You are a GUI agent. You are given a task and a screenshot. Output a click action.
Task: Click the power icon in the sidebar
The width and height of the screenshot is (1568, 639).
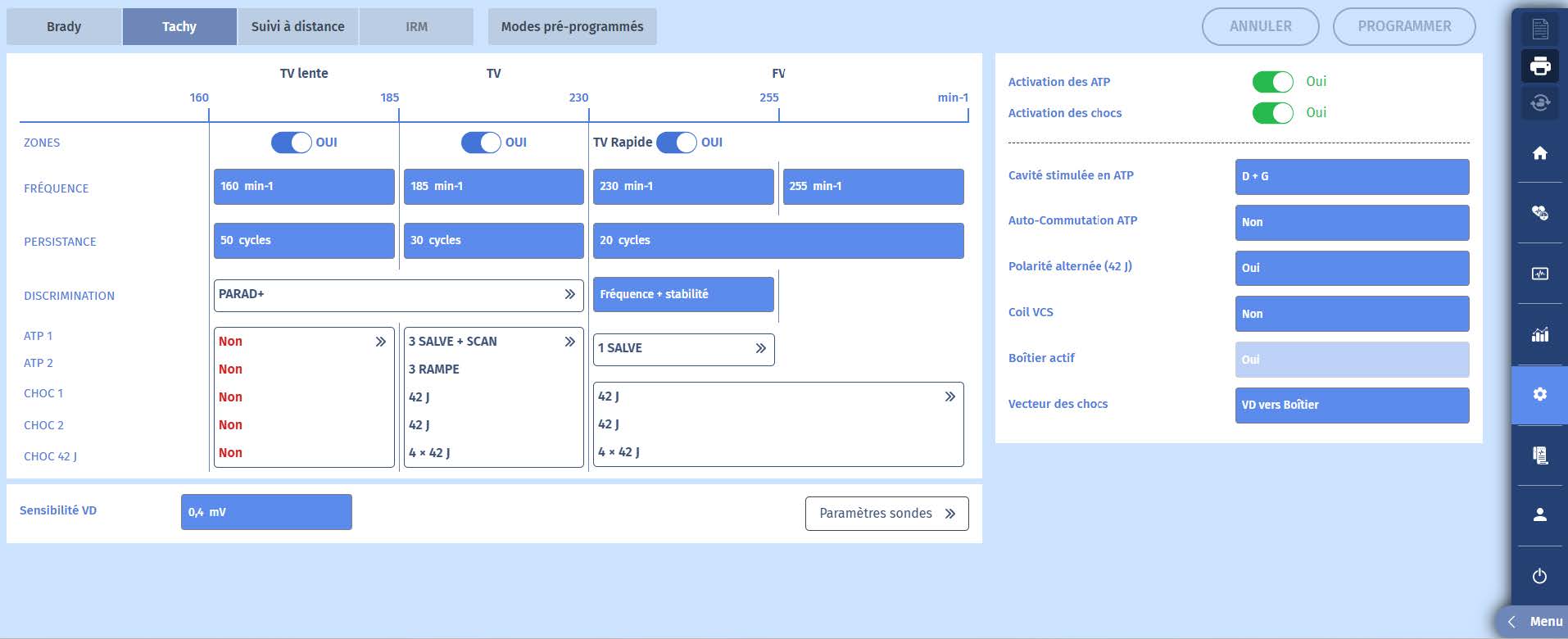pos(1539,576)
